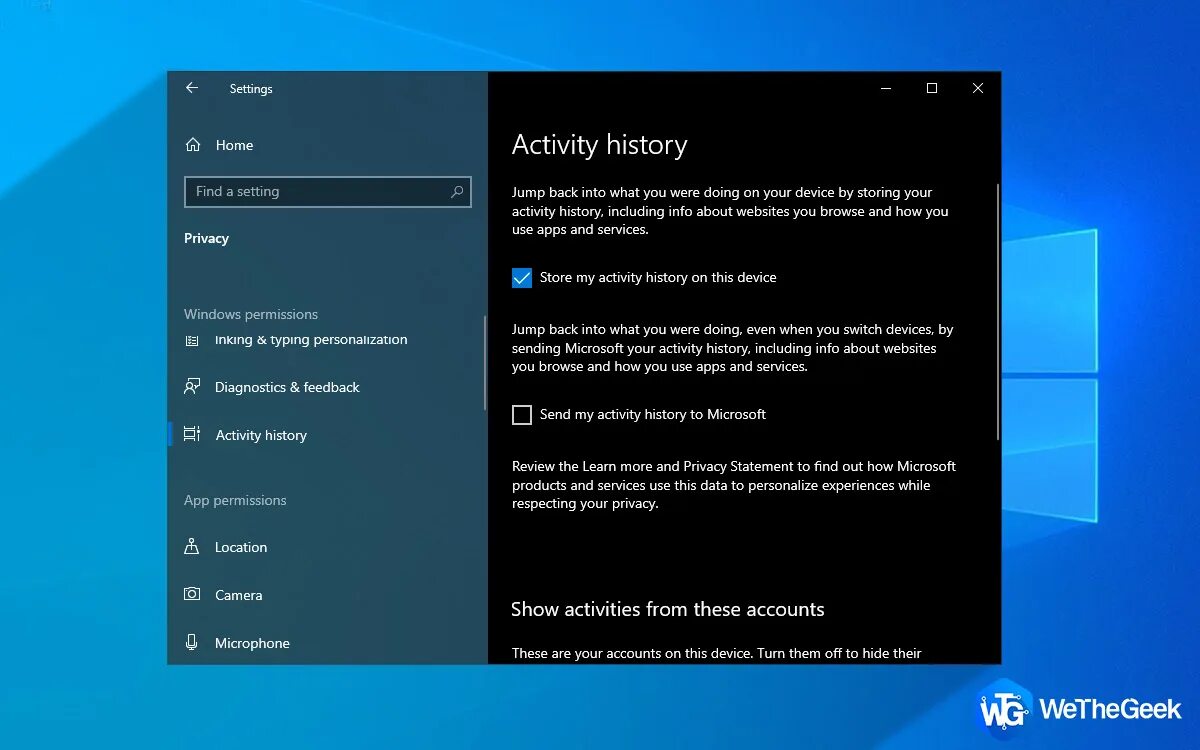Image resolution: width=1200 pixels, height=750 pixels.
Task: Click the Home house icon
Action: point(193,145)
